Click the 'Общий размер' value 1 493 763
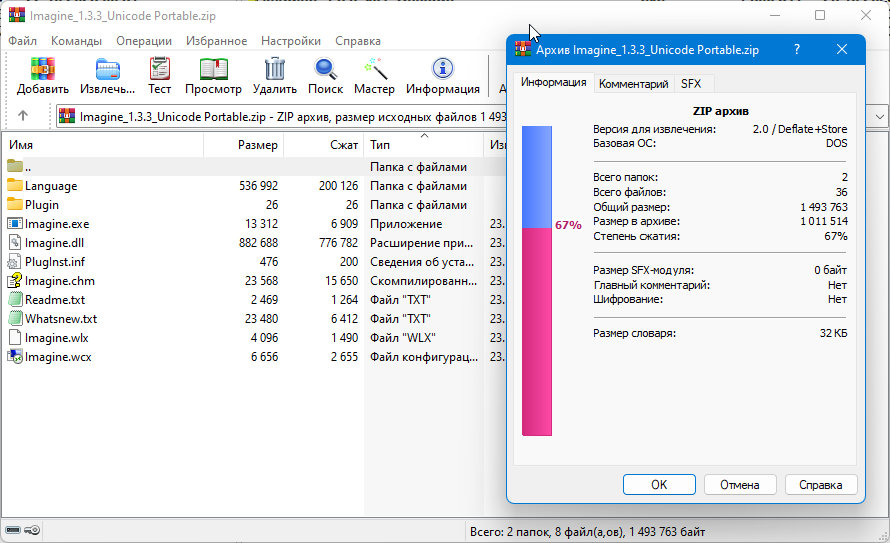The height and width of the screenshot is (543, 890). click(824, 207)
